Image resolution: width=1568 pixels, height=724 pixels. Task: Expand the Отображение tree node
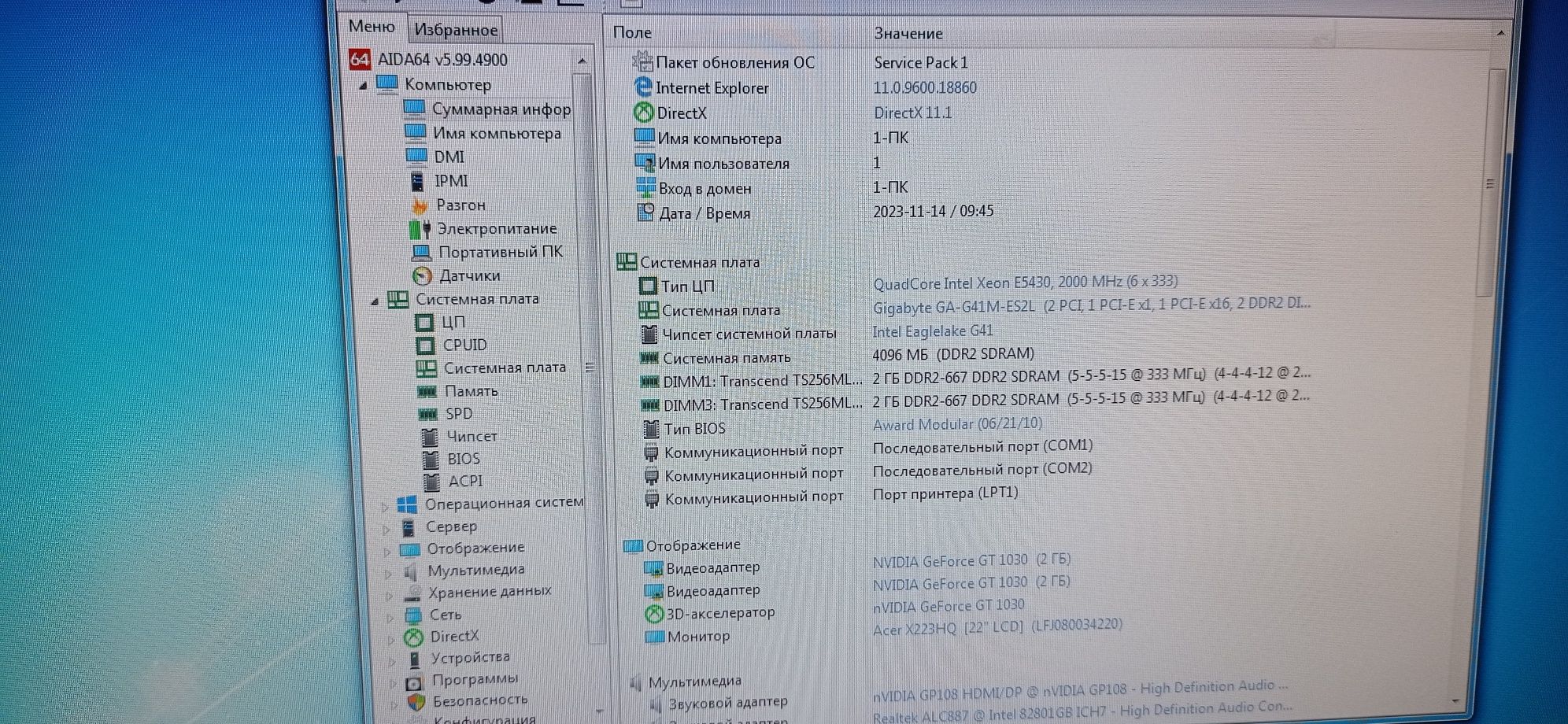click(386, 551)
